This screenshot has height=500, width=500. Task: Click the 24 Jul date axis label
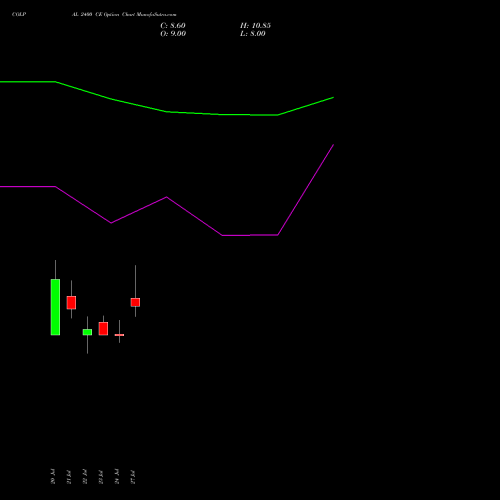coord(117,476)
